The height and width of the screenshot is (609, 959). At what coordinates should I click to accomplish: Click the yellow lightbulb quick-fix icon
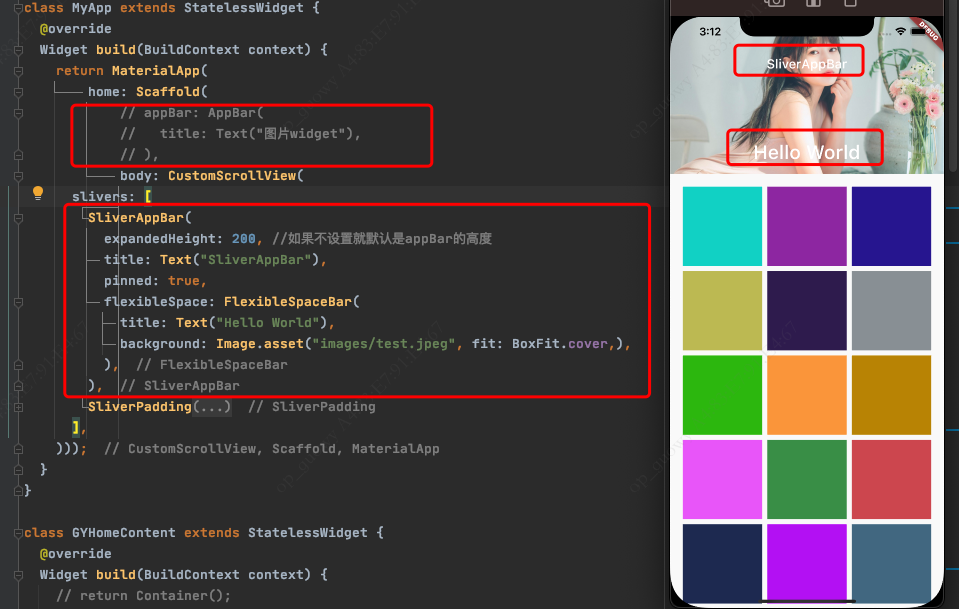(x=38, y=193)
